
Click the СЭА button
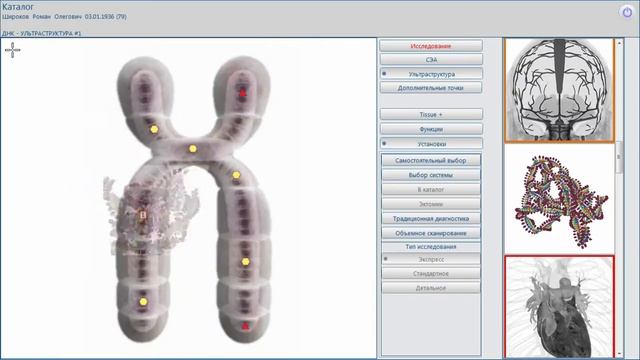pyautogui.click(x=431, y=60)
